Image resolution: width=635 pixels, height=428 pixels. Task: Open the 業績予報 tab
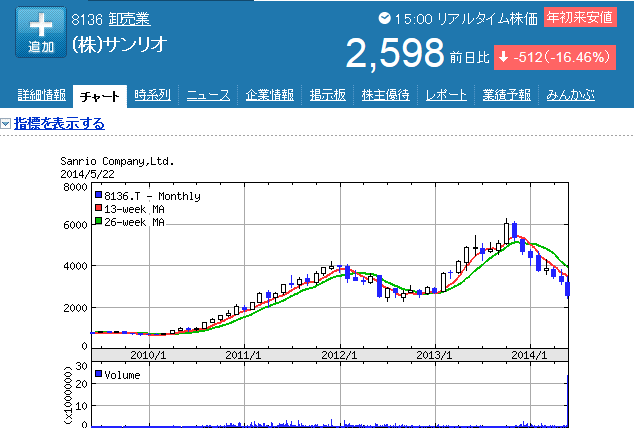506,95
